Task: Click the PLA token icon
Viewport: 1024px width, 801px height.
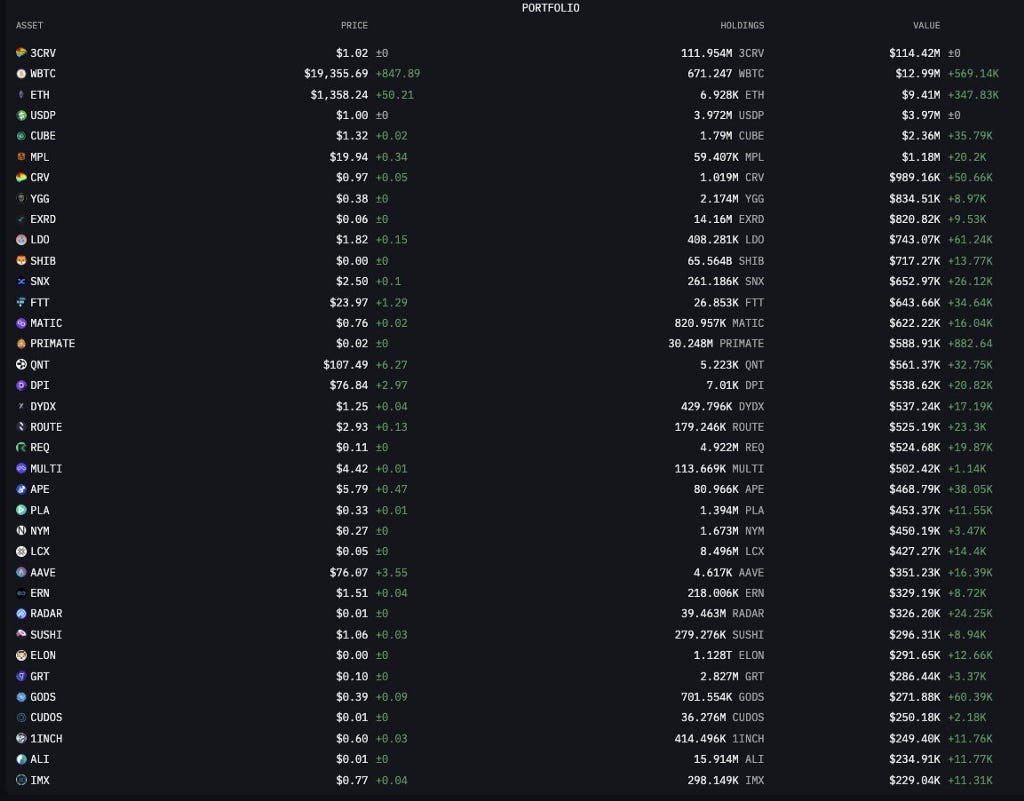Action: click(x=21, y=510)
